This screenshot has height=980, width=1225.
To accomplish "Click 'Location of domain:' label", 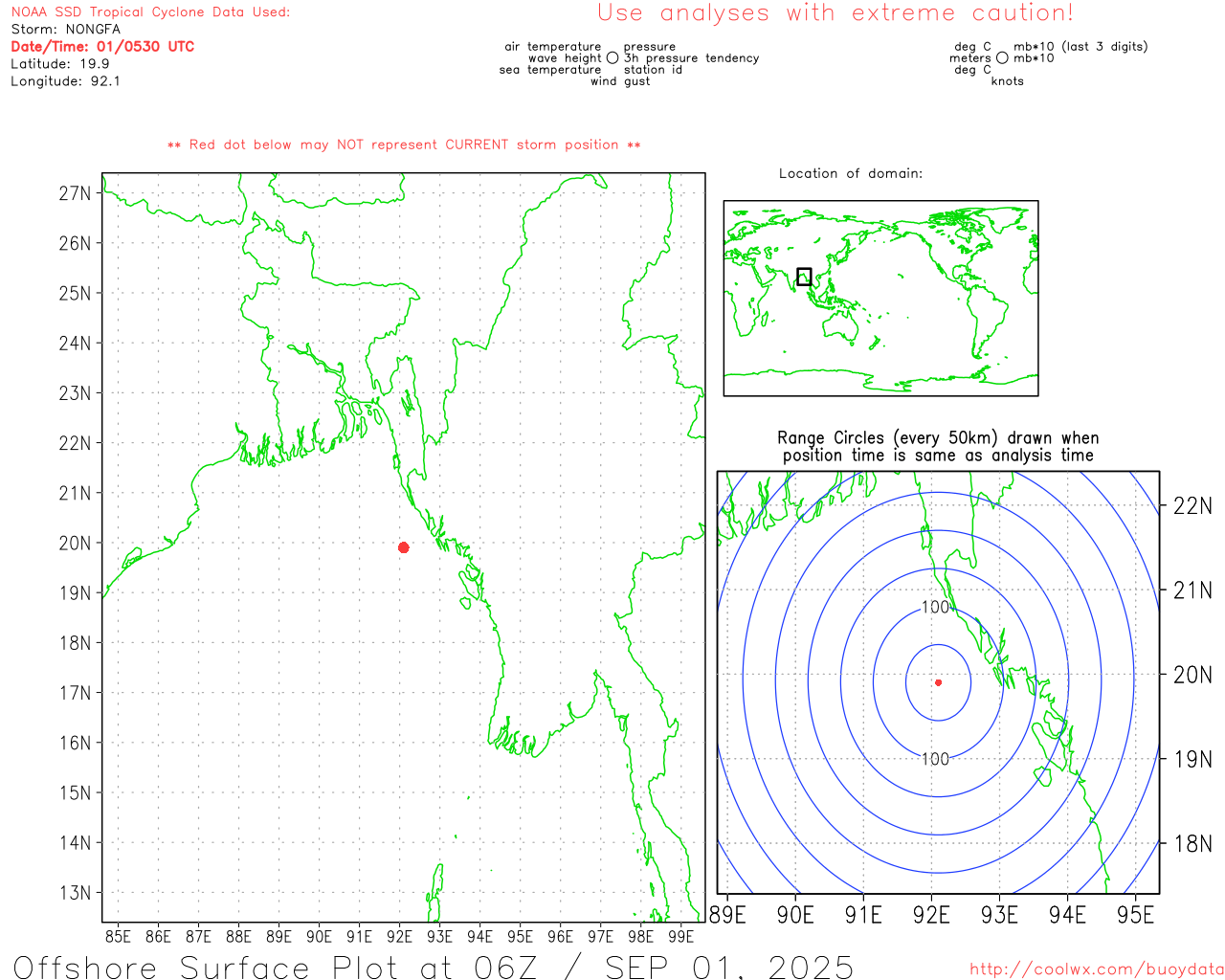I will click(851, 173).
